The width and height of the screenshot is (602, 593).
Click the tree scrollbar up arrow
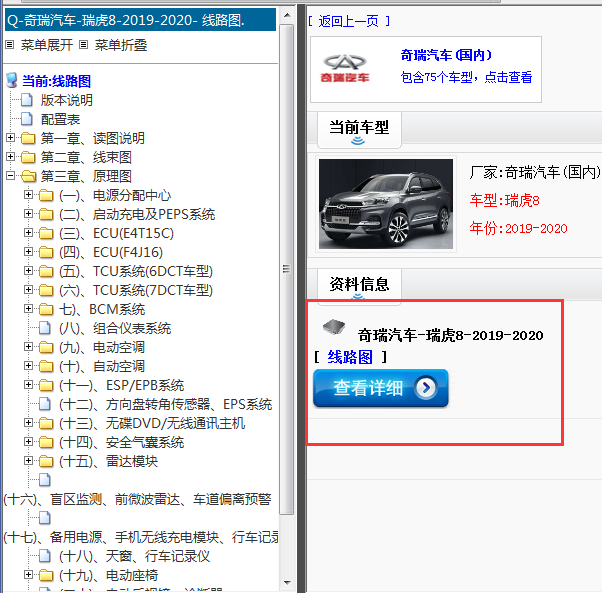[x=287, y=15]
